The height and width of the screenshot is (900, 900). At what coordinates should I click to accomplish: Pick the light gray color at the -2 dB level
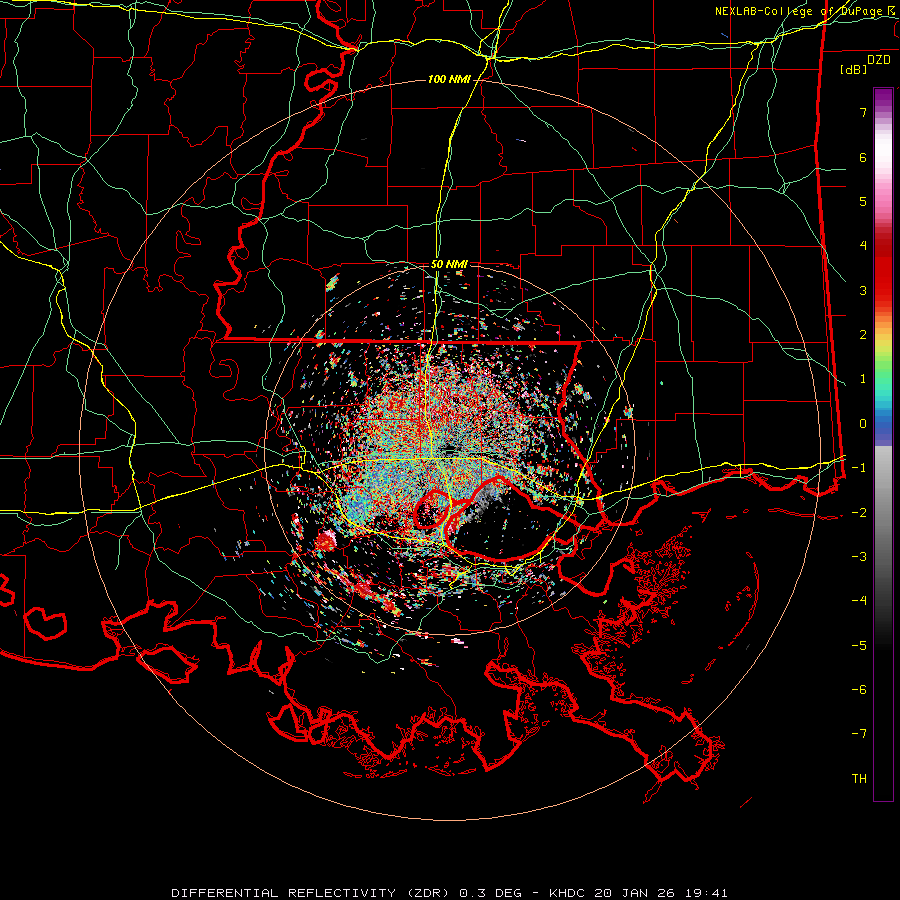click(883, 513)
